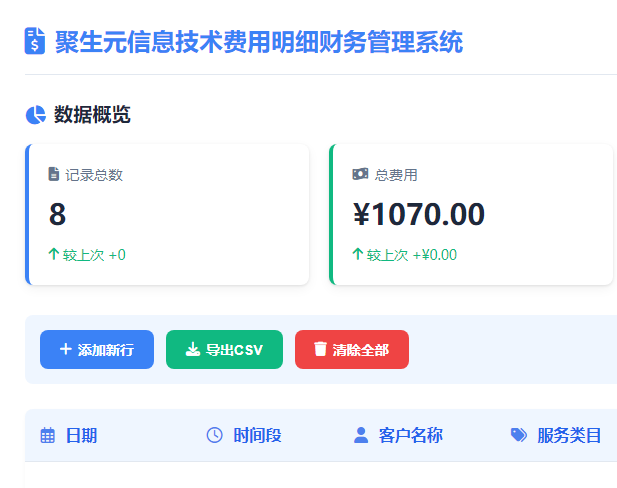
Task: Click the document icon beside 记录总数
Action: click(54, 174)
